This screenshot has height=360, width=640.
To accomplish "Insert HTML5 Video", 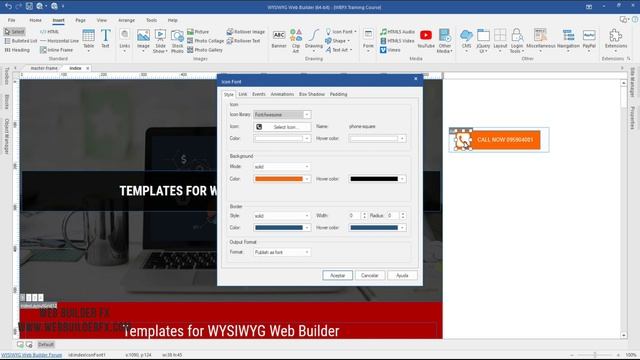I will tap(397, 41).
